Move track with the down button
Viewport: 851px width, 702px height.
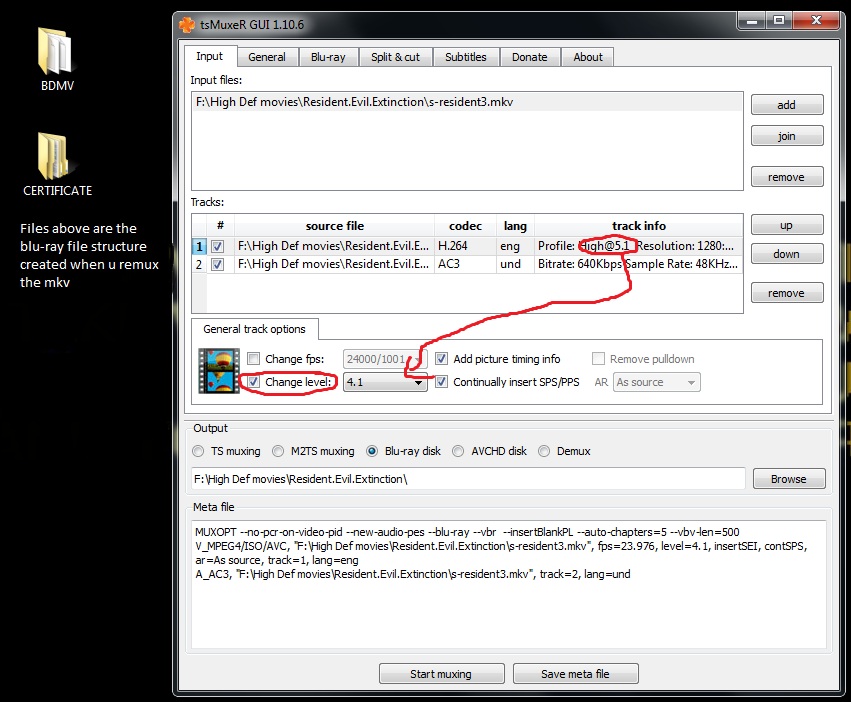pyautogui.click(x=787, y=254)
